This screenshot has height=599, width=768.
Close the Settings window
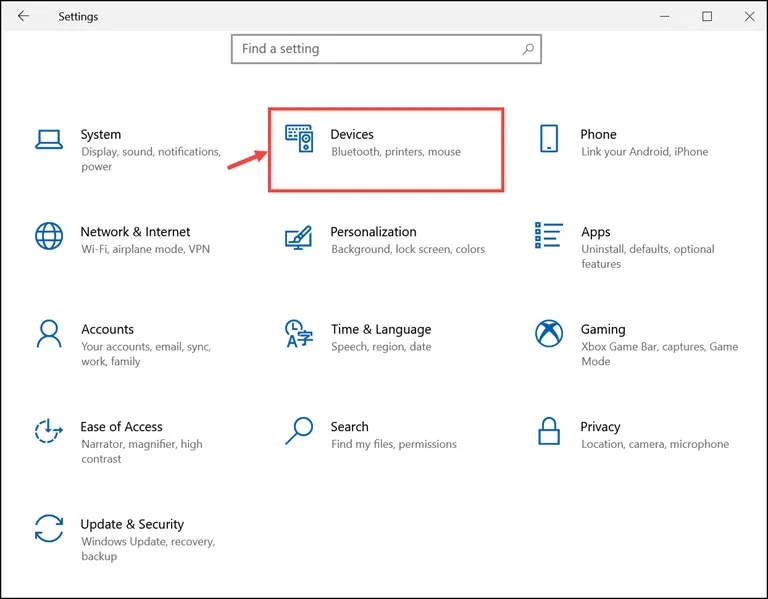[749, 17]
